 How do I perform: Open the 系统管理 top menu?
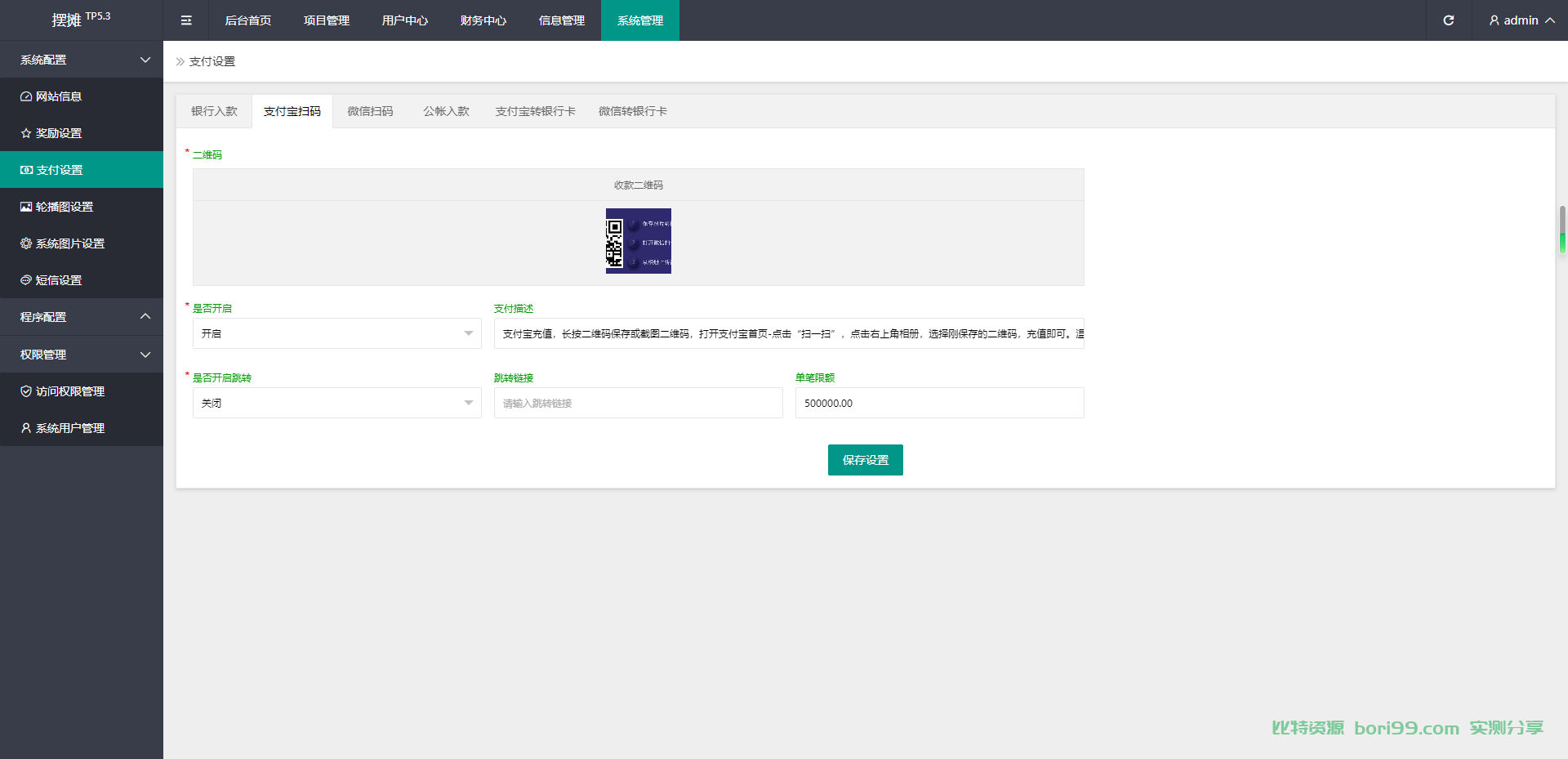[x=640, y=20]
